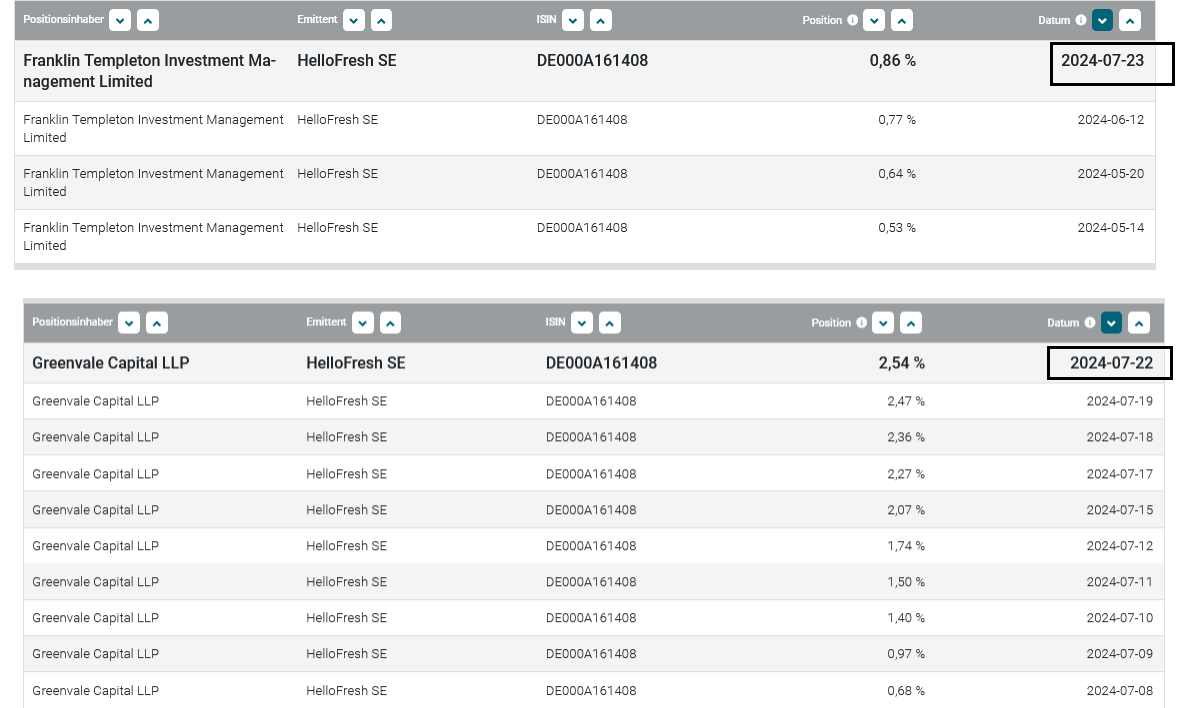Select the 0,64 % position value
Viewport: 1182px width, 708px height.
coord(897,174)
